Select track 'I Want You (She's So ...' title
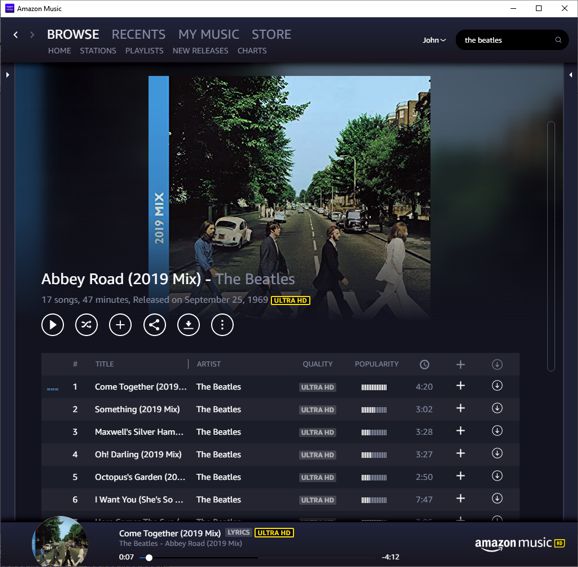Viewport: 578px width, 567px height. click(x=139, y=500)
